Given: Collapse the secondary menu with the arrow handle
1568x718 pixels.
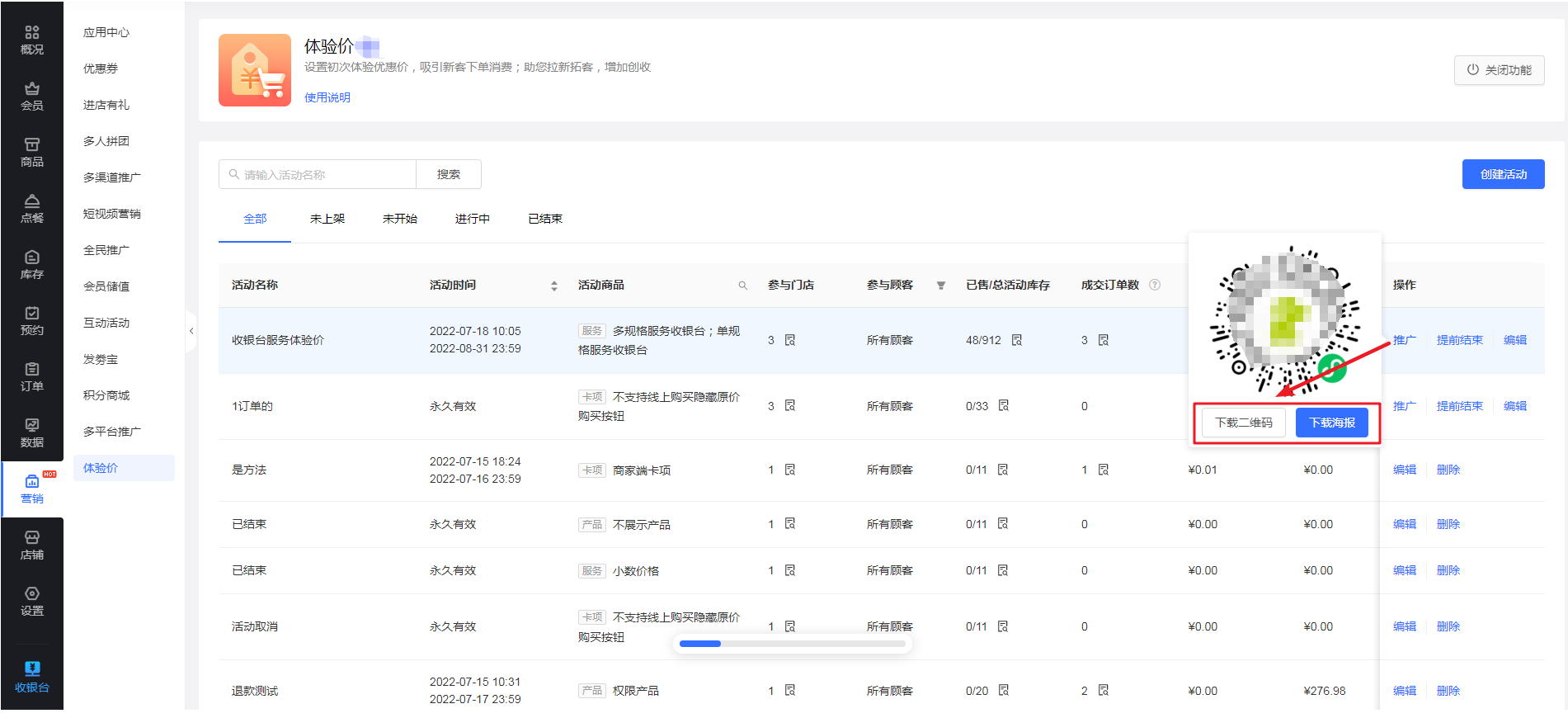Looking at the screenshot, I should (x=191, y=331).
